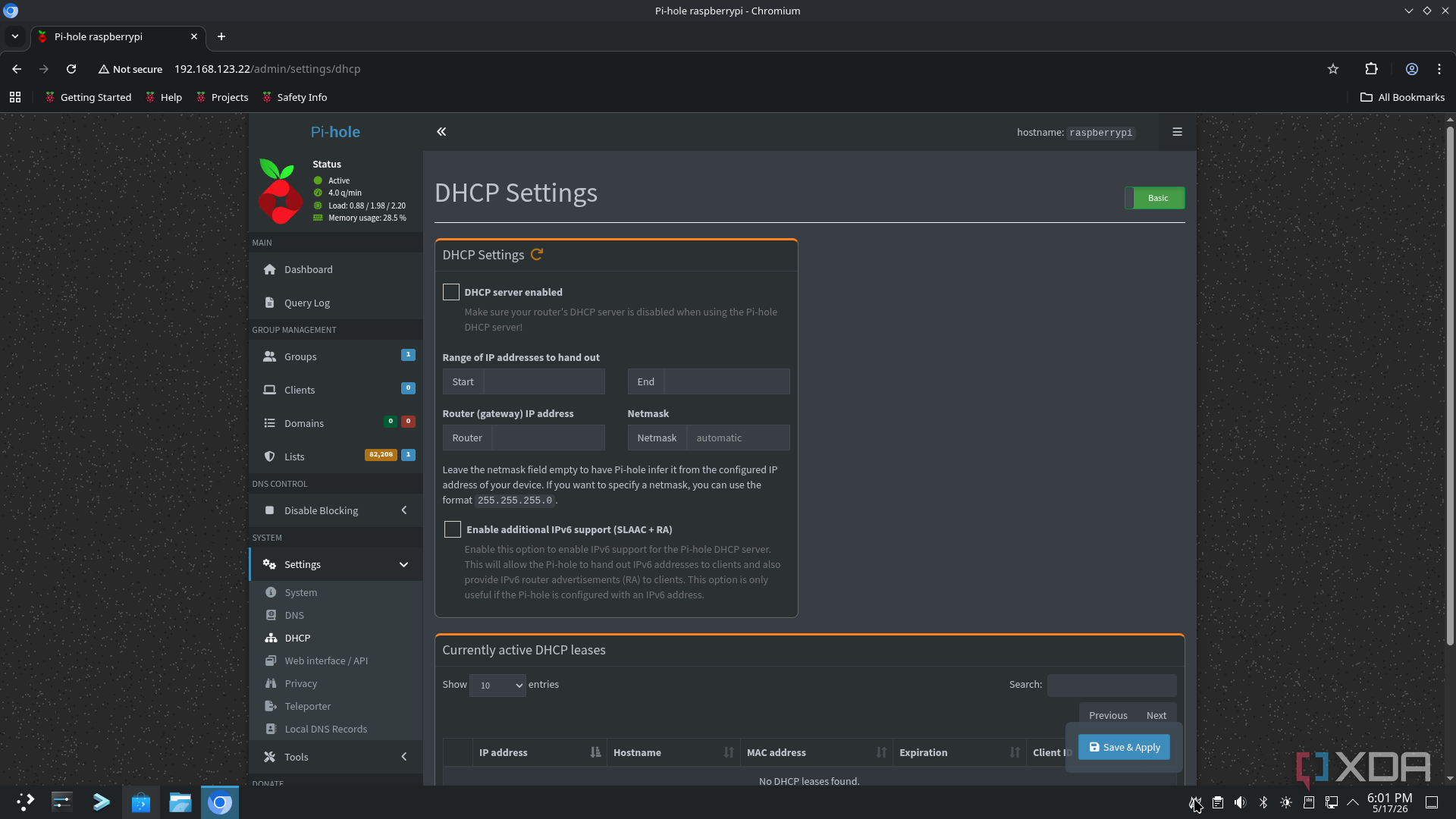Click the End IP address field
Screen dimensions: 1456x819
(x=726, y=382)
